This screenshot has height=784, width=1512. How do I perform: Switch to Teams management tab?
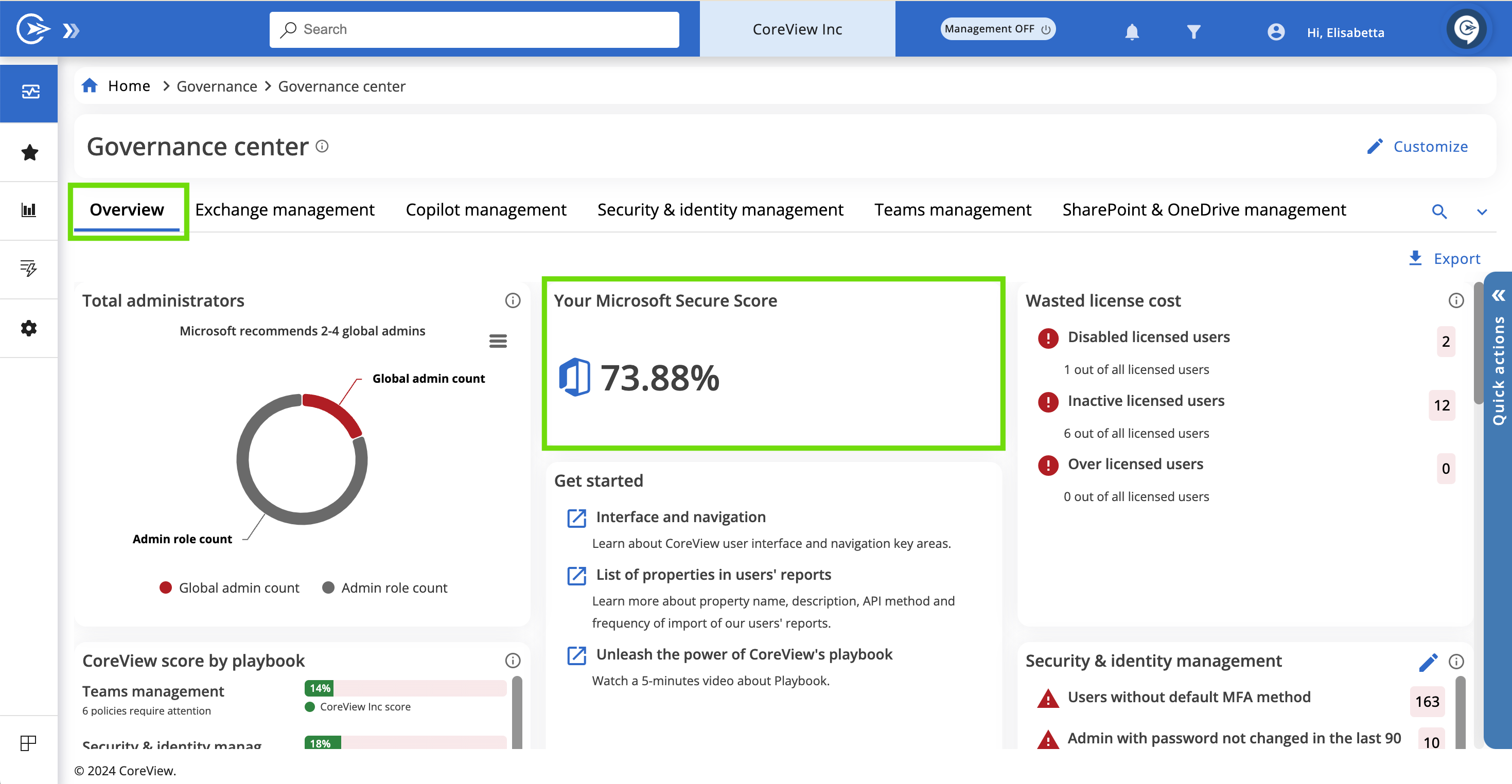pos(952,209)
